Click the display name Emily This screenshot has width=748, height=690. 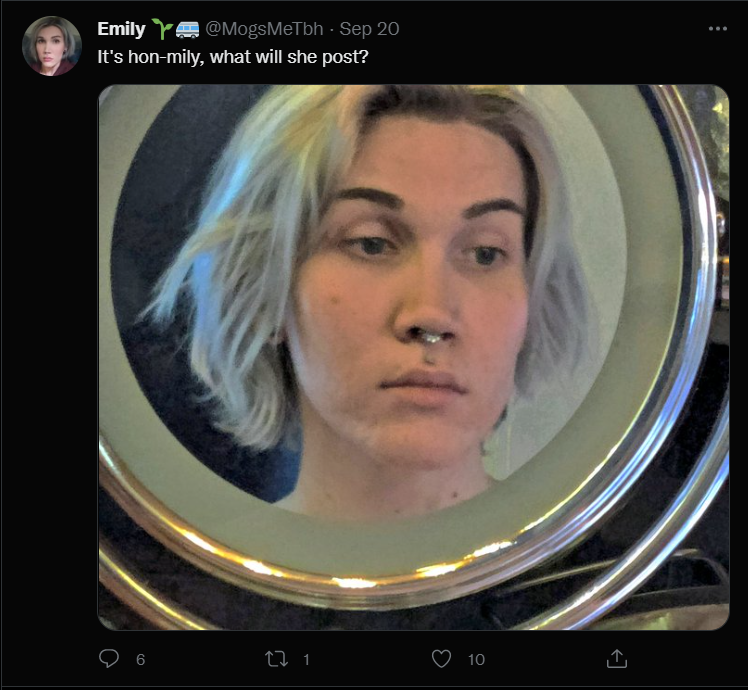[x=121, y=29]
